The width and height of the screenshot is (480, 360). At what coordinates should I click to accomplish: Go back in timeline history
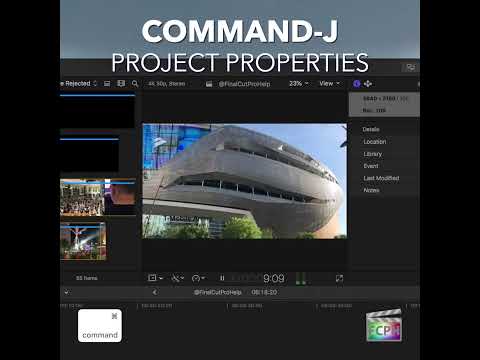coord(155,292)
